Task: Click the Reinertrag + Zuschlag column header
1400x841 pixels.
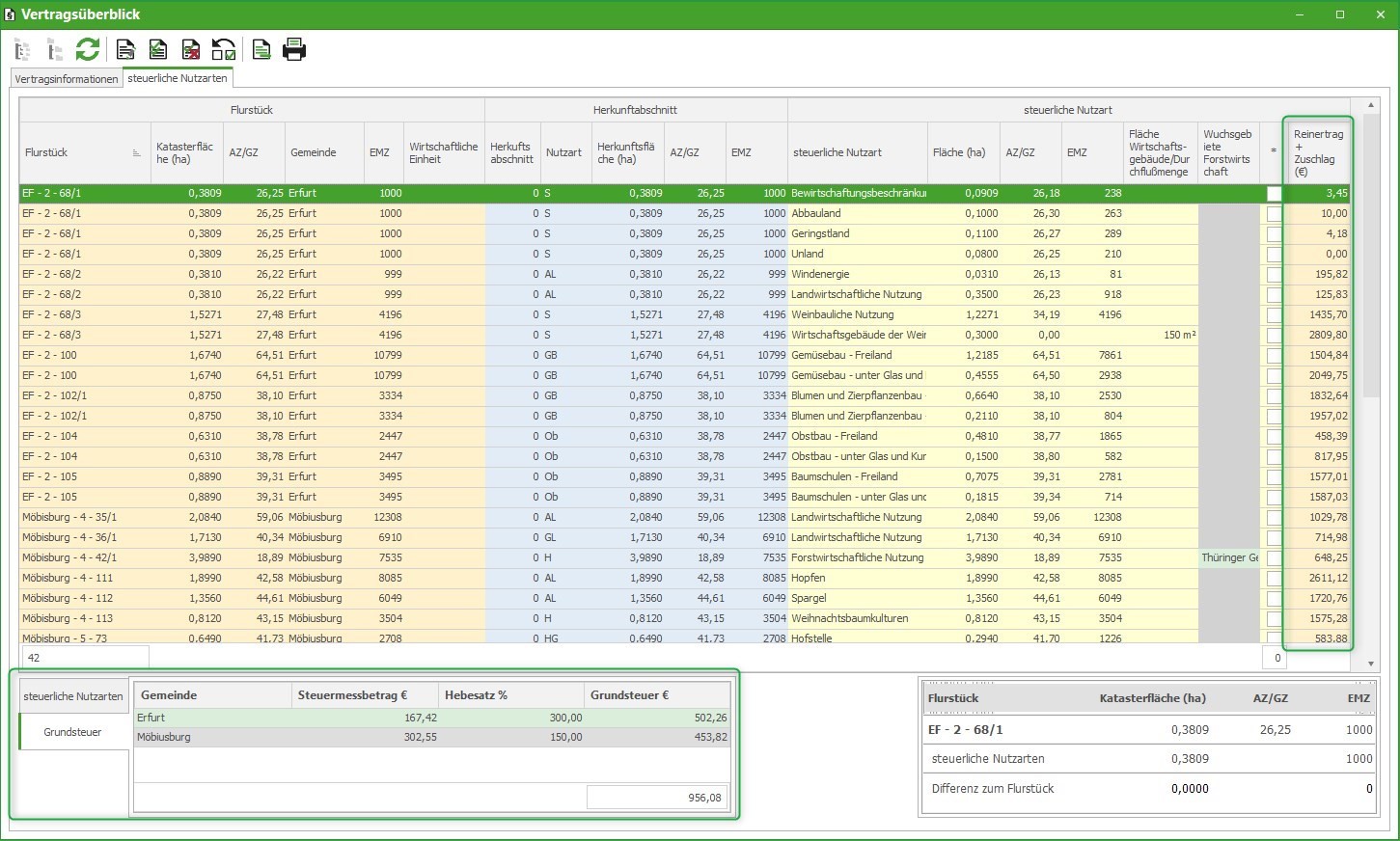Action: click(1318, 152)
